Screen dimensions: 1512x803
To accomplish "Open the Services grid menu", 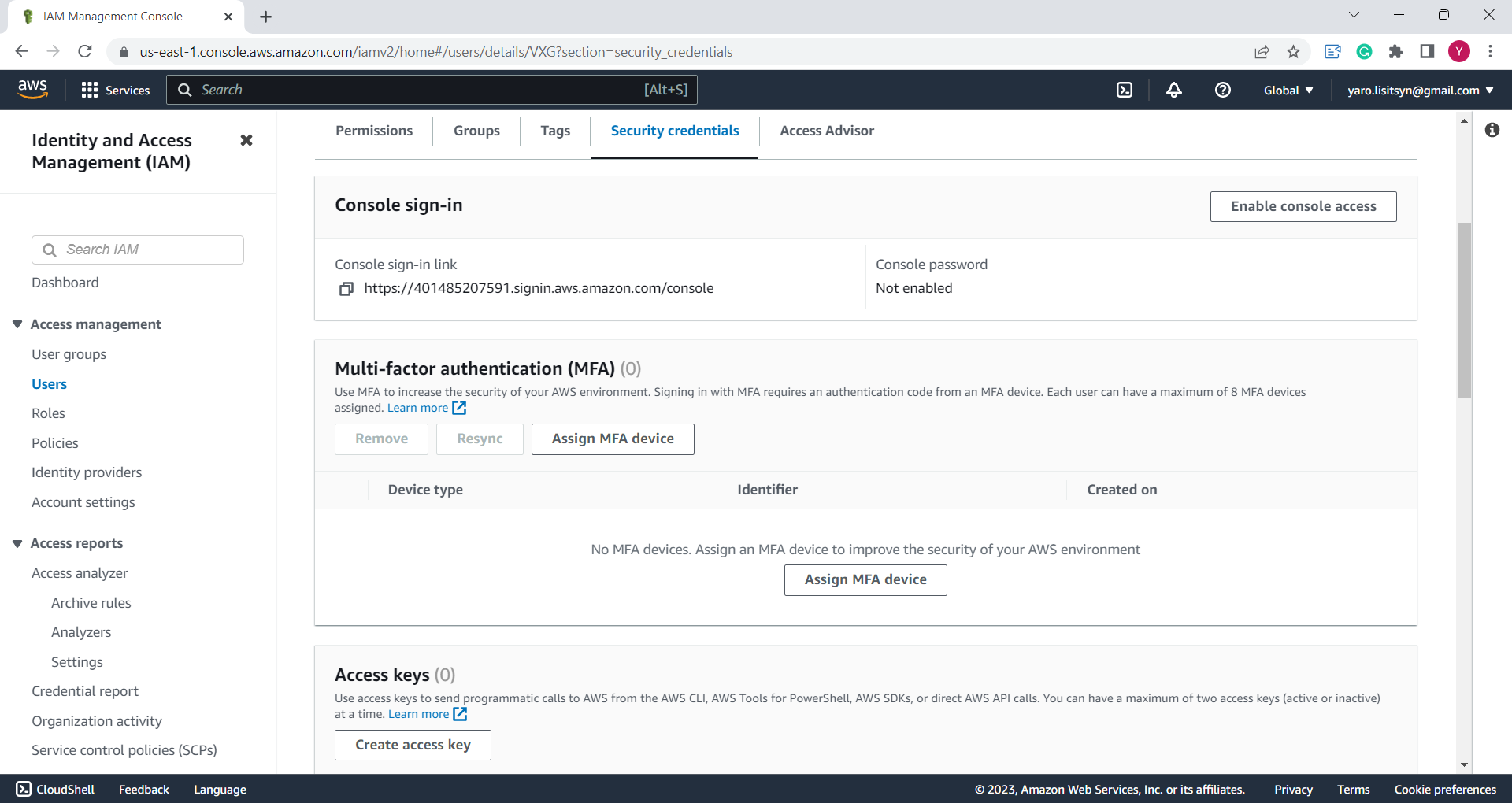I will click(x=115, y=90).
